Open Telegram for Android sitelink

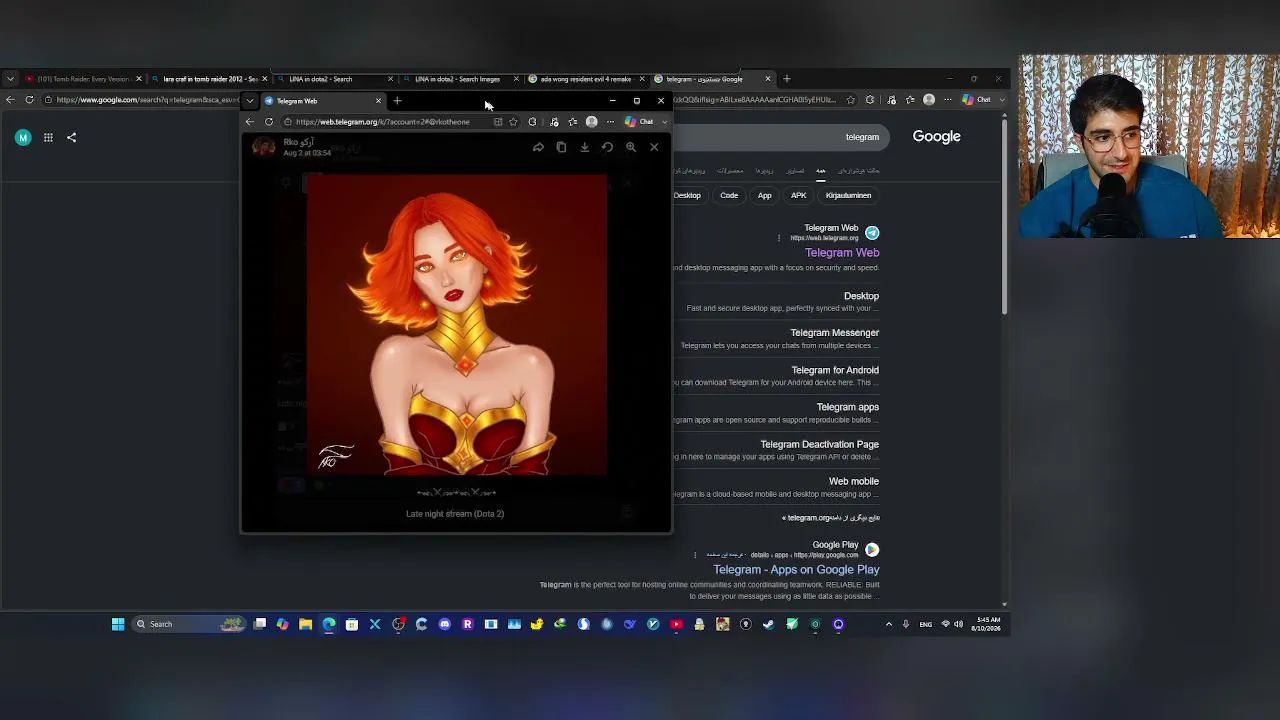pyautogui.click(x=835, y=370)
